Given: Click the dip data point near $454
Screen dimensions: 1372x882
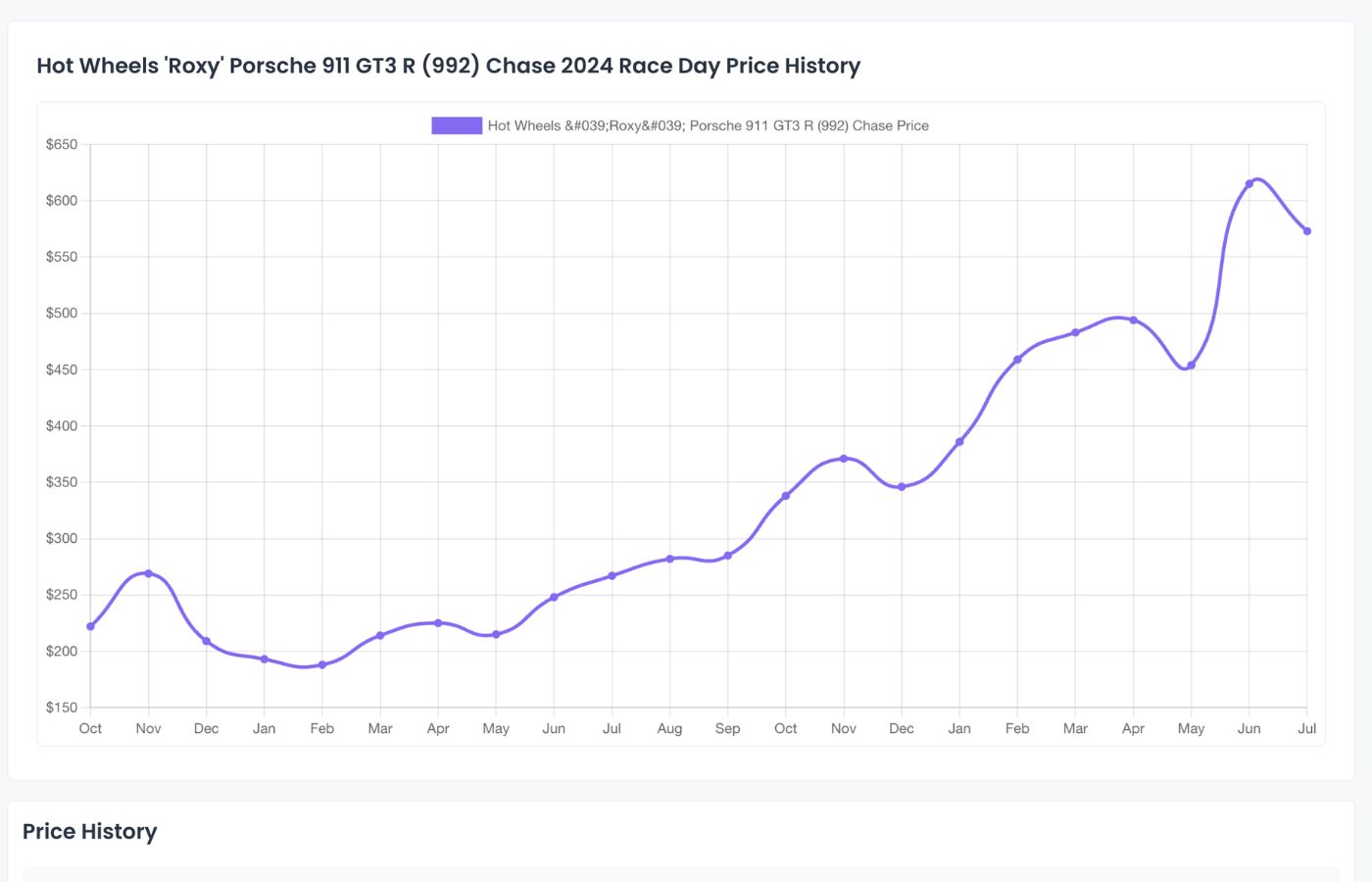Looking at the screenshot, I should click(x=1192, y=366).
